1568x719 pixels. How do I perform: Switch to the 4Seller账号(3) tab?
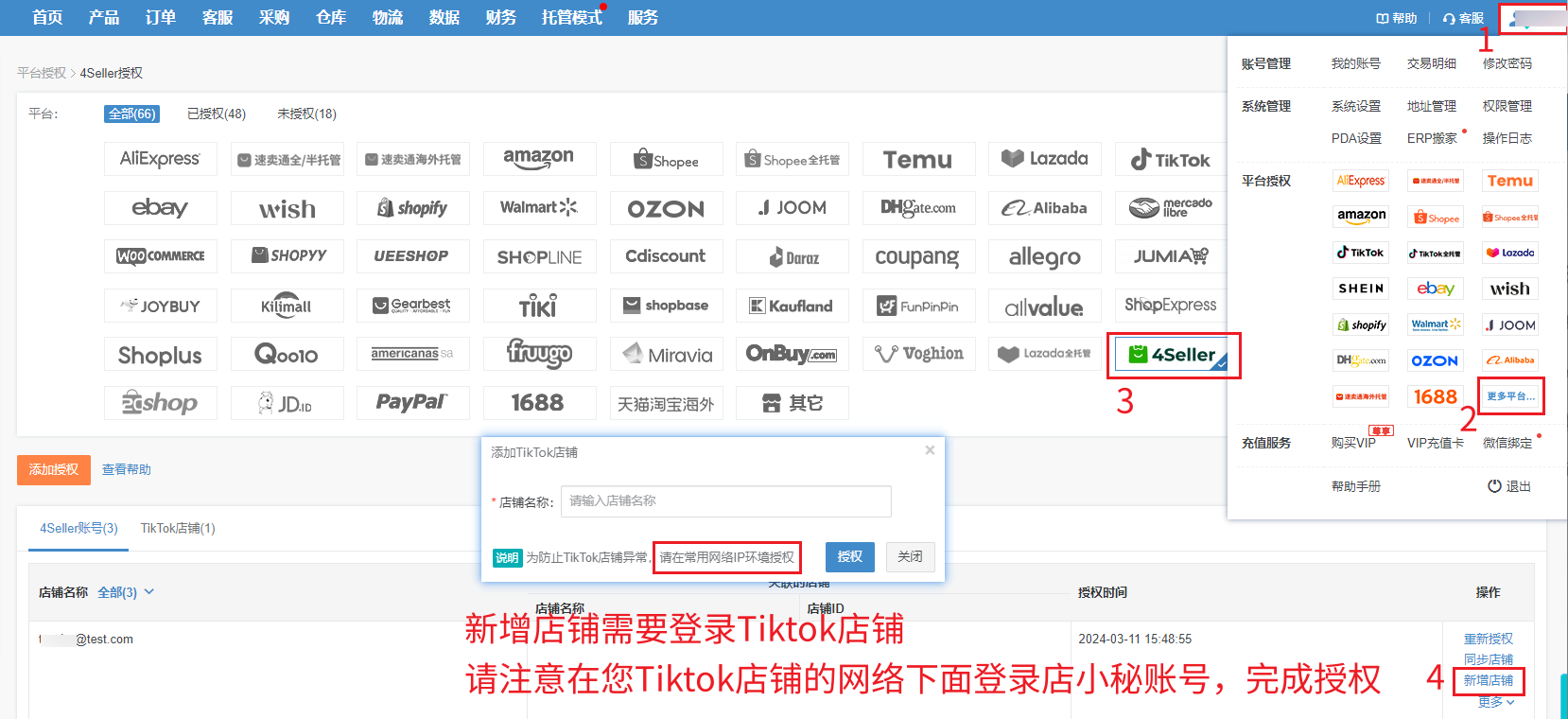78,528
